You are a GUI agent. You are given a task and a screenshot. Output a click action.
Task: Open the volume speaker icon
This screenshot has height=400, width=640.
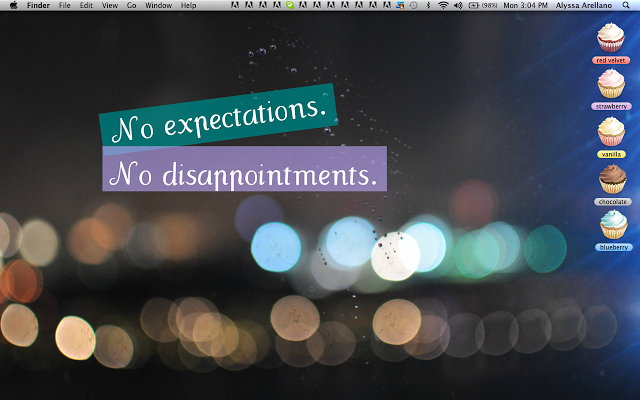coord(457,6)
